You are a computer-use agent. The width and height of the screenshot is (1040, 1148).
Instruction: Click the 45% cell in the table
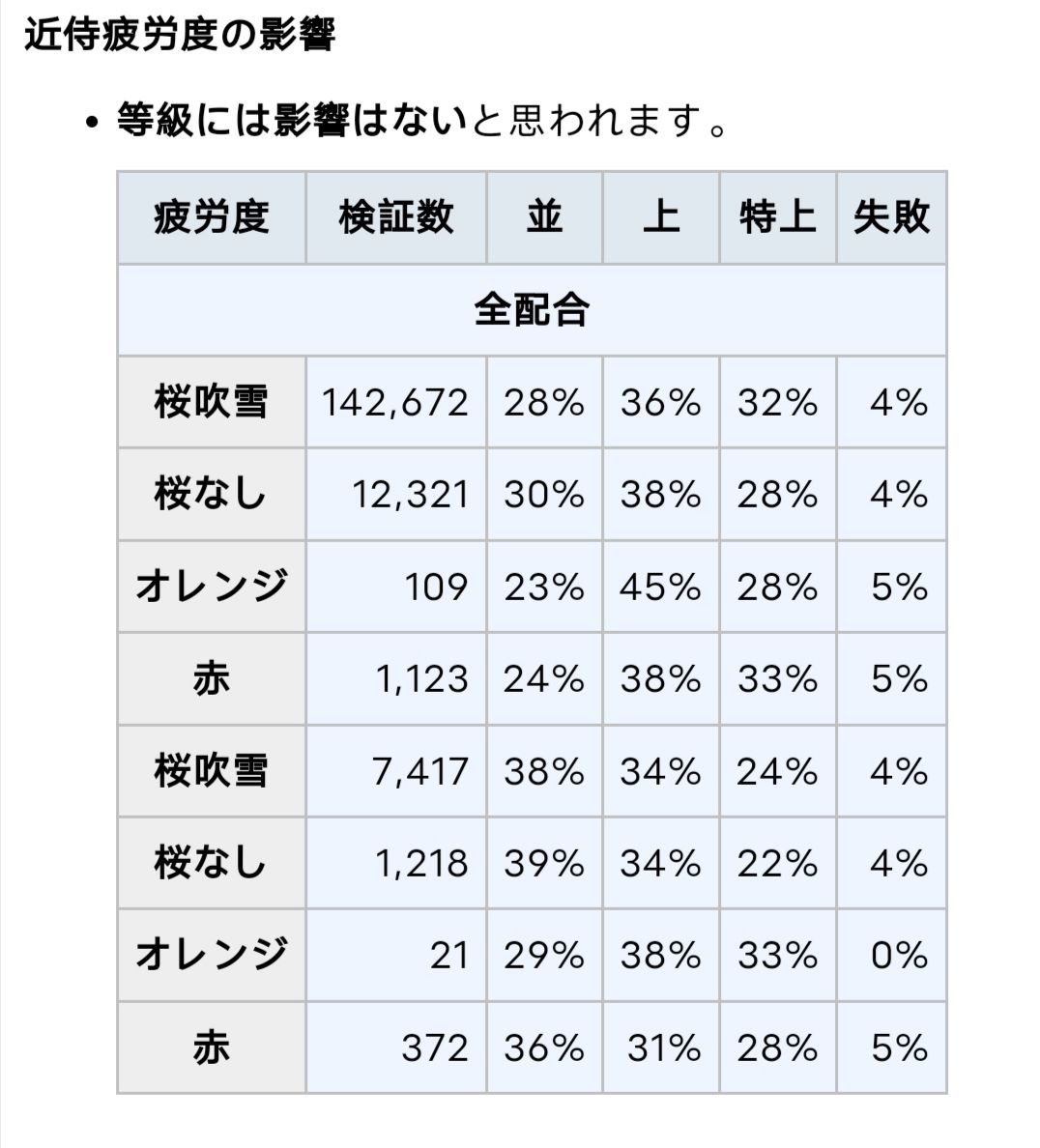click(660, 588)
